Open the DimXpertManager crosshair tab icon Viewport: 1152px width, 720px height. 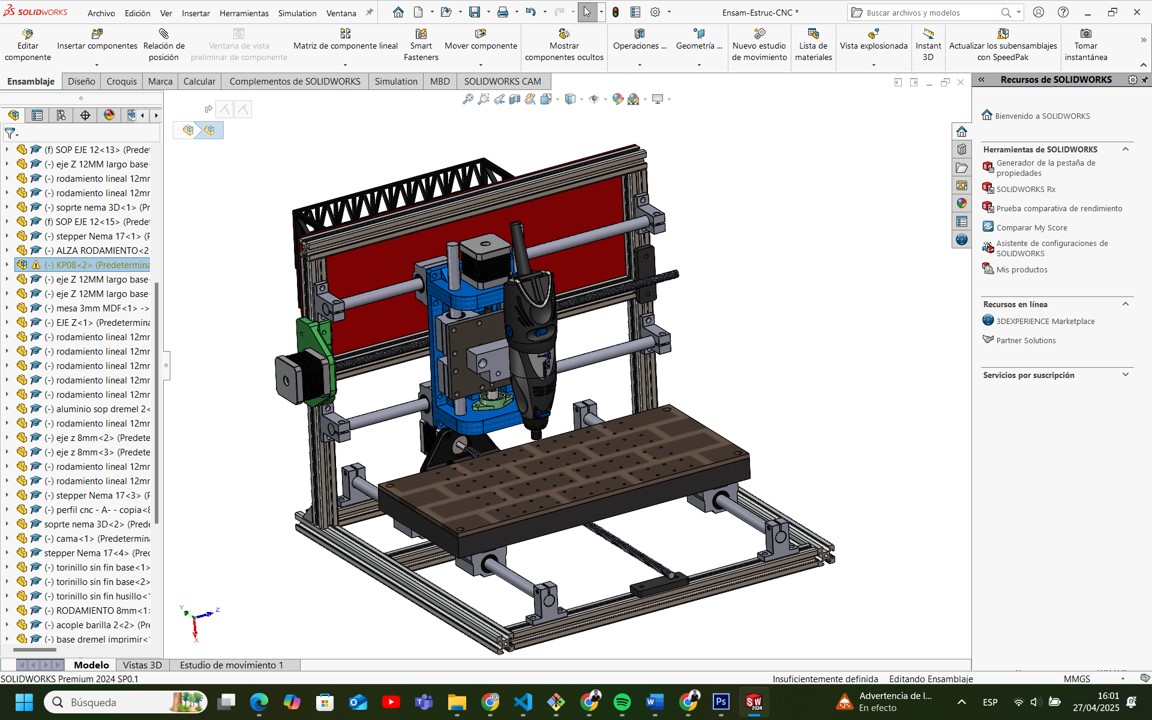click(85, 115)
